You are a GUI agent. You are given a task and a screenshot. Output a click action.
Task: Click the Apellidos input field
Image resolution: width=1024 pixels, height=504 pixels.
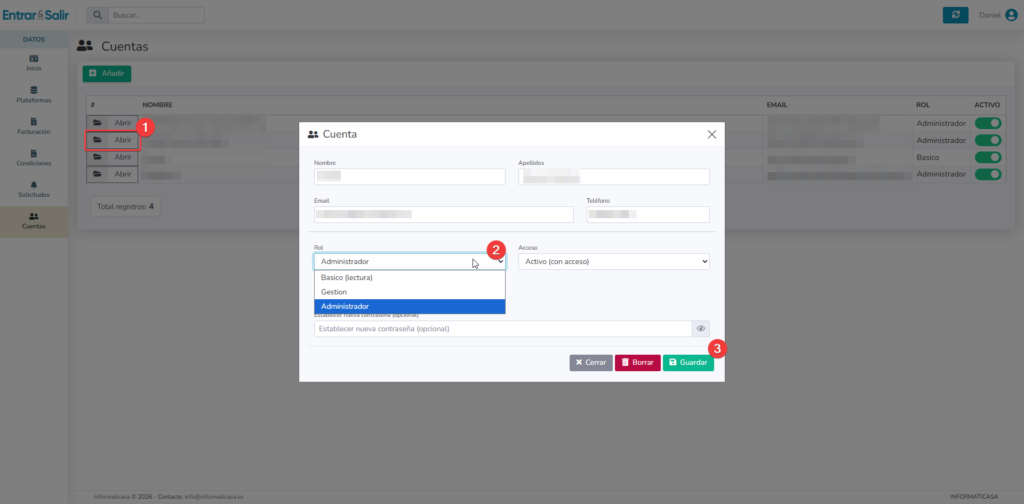pyautogui.click(x=614, y=176)
